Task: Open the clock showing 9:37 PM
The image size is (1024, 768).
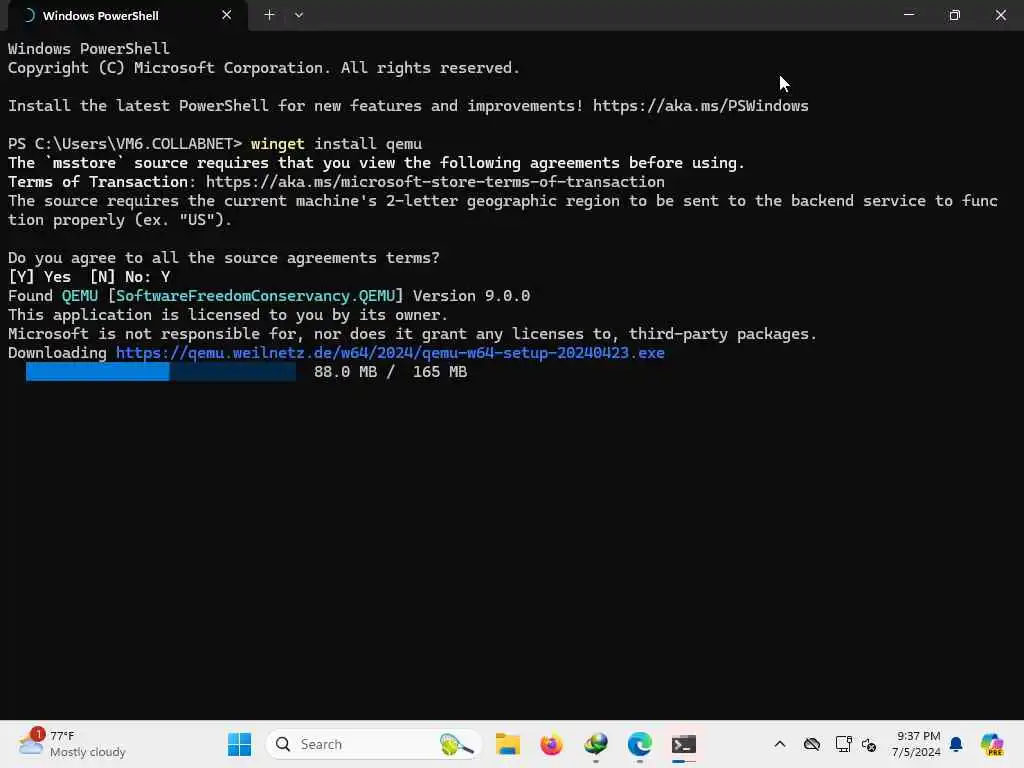Action: click(x=918, y=744)
